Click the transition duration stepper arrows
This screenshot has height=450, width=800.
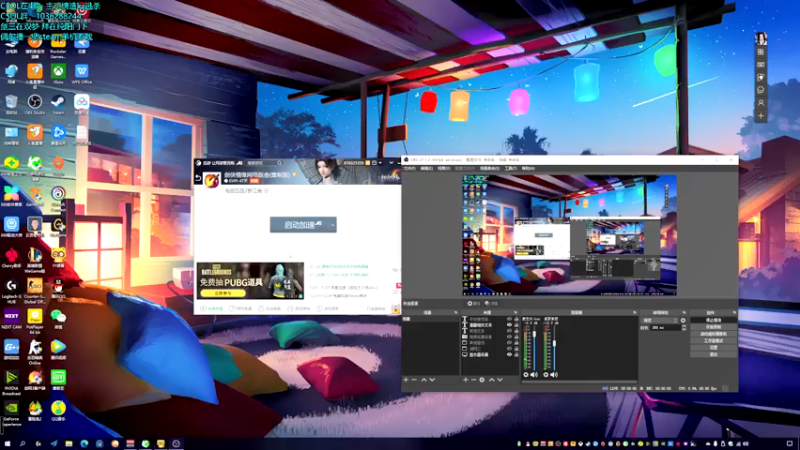click(684, 328)
